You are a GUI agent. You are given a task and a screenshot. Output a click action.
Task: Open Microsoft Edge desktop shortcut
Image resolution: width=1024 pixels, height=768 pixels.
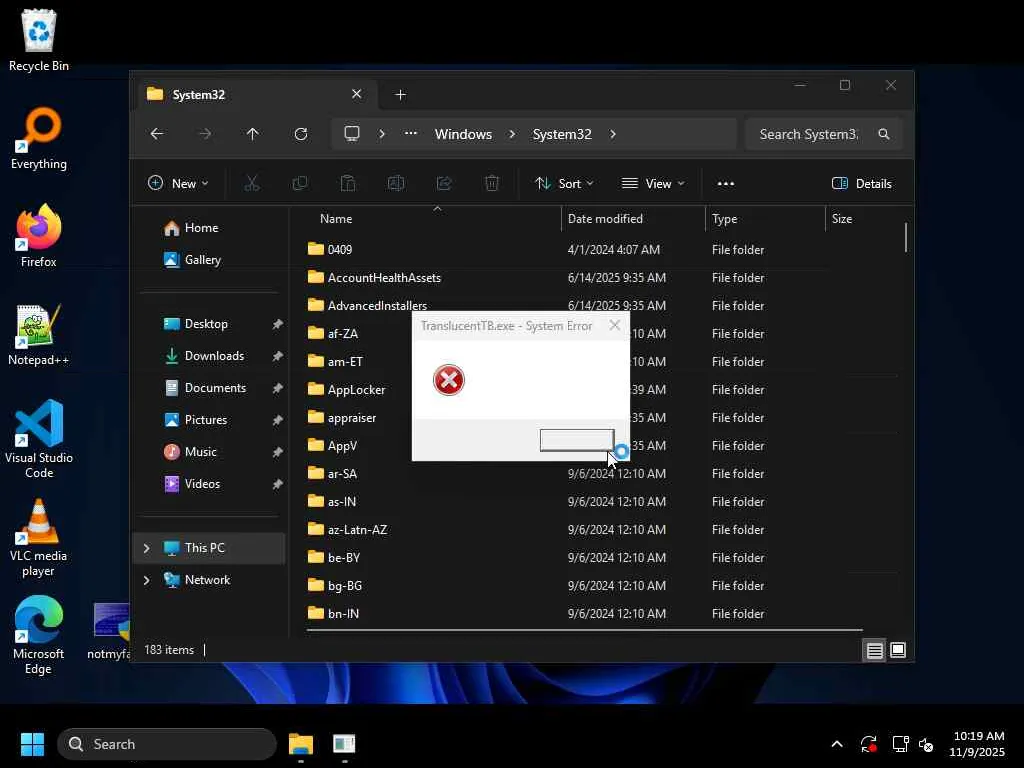click(39, 635)
